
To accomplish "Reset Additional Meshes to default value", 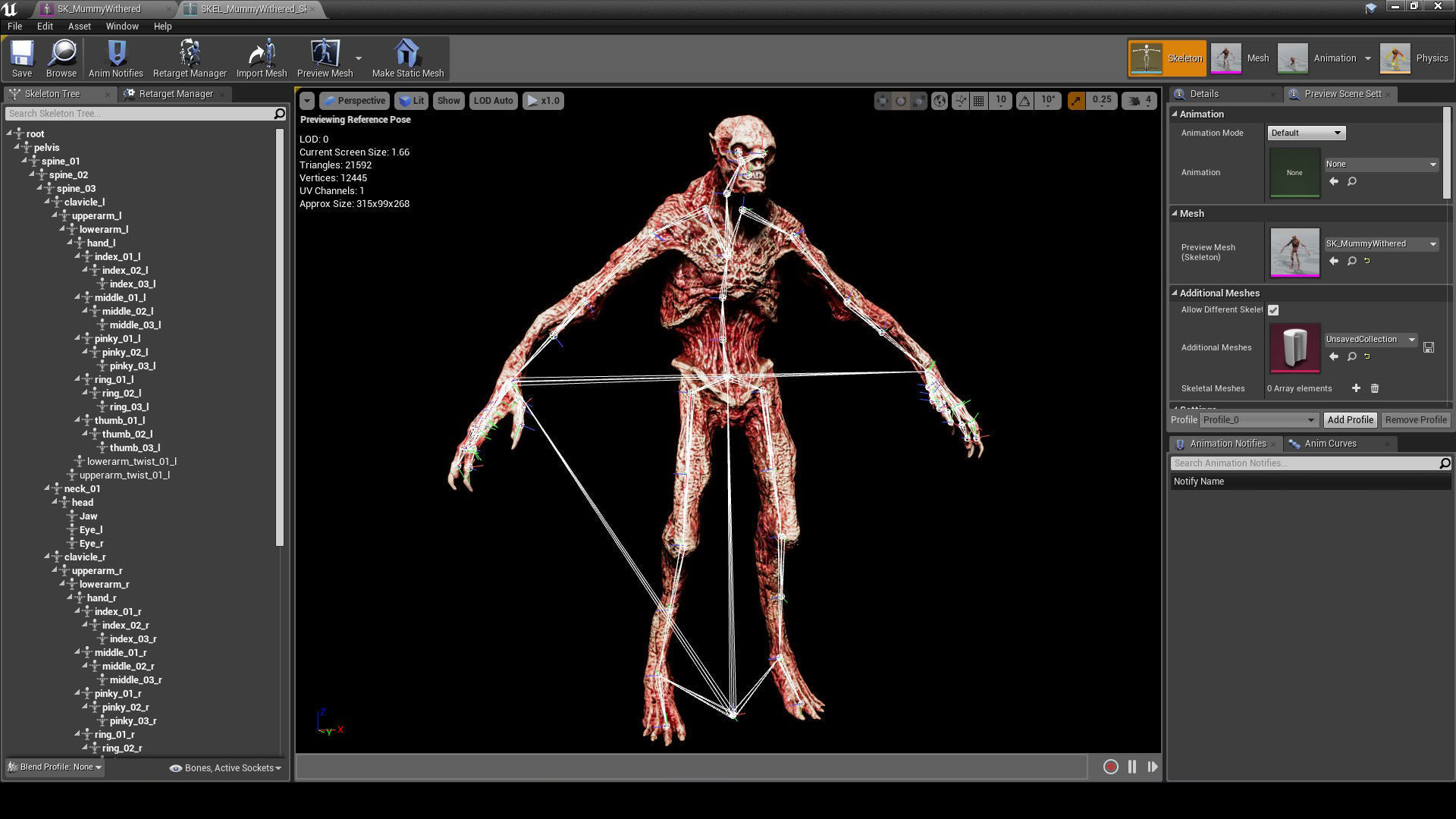I will coord(1368,357).
